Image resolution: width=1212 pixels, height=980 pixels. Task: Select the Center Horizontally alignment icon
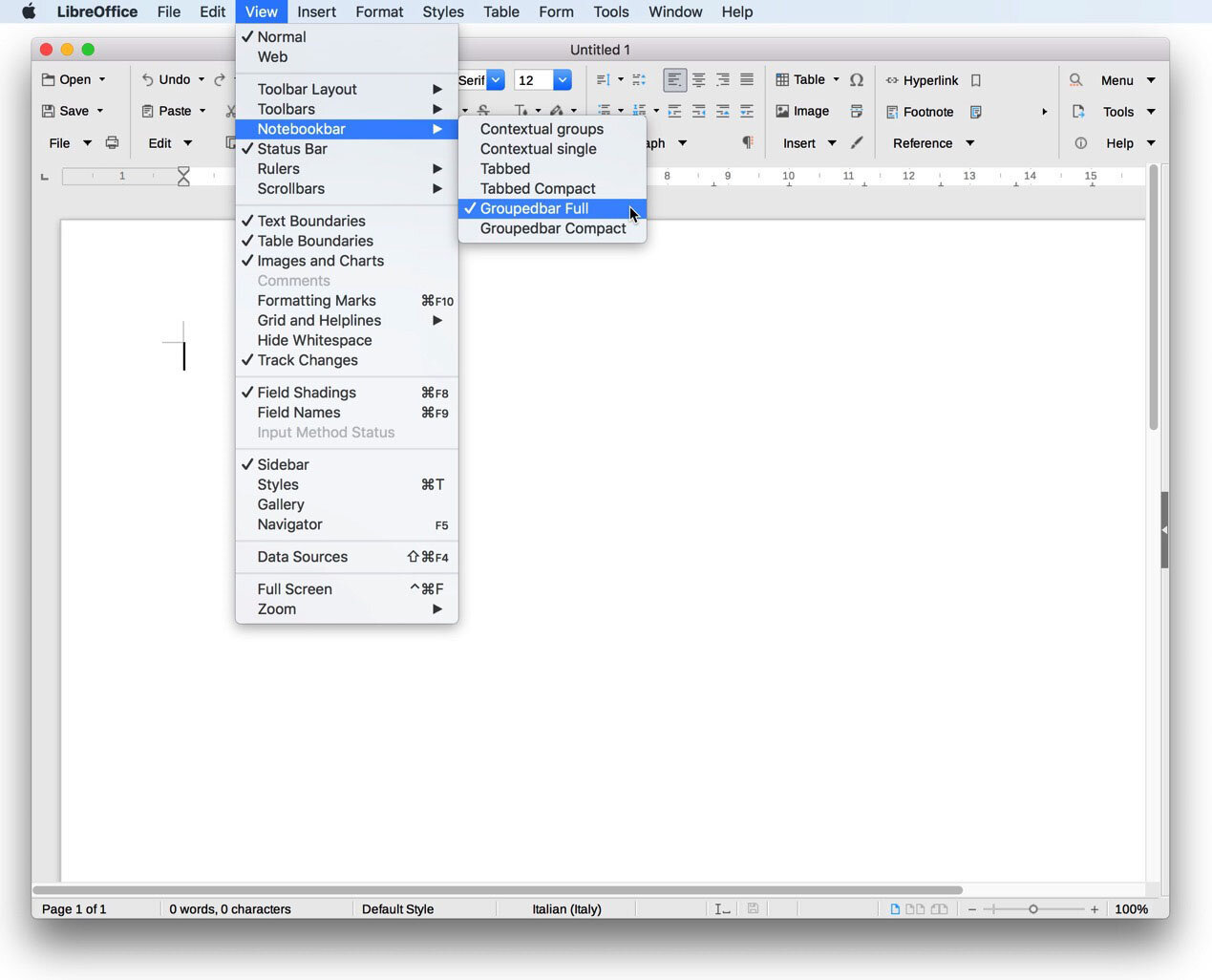[699, 80]
